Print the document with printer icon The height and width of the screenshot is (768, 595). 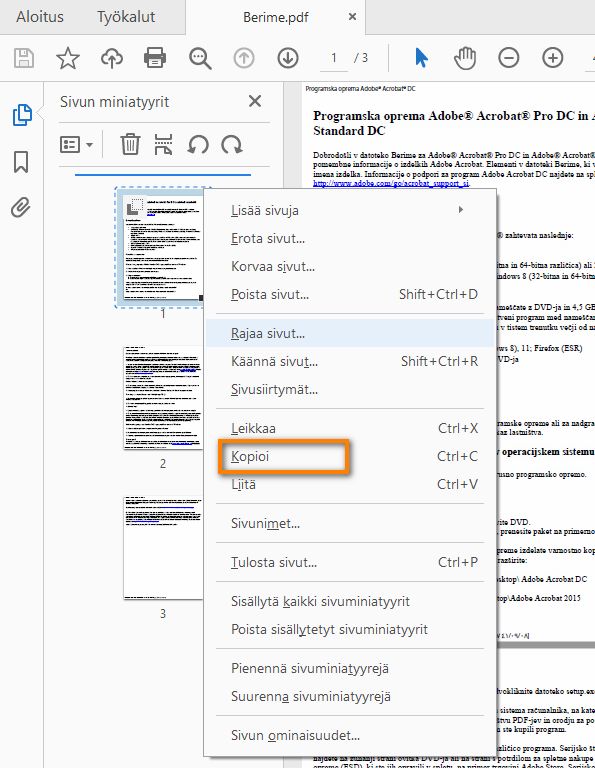click(155, 58)
